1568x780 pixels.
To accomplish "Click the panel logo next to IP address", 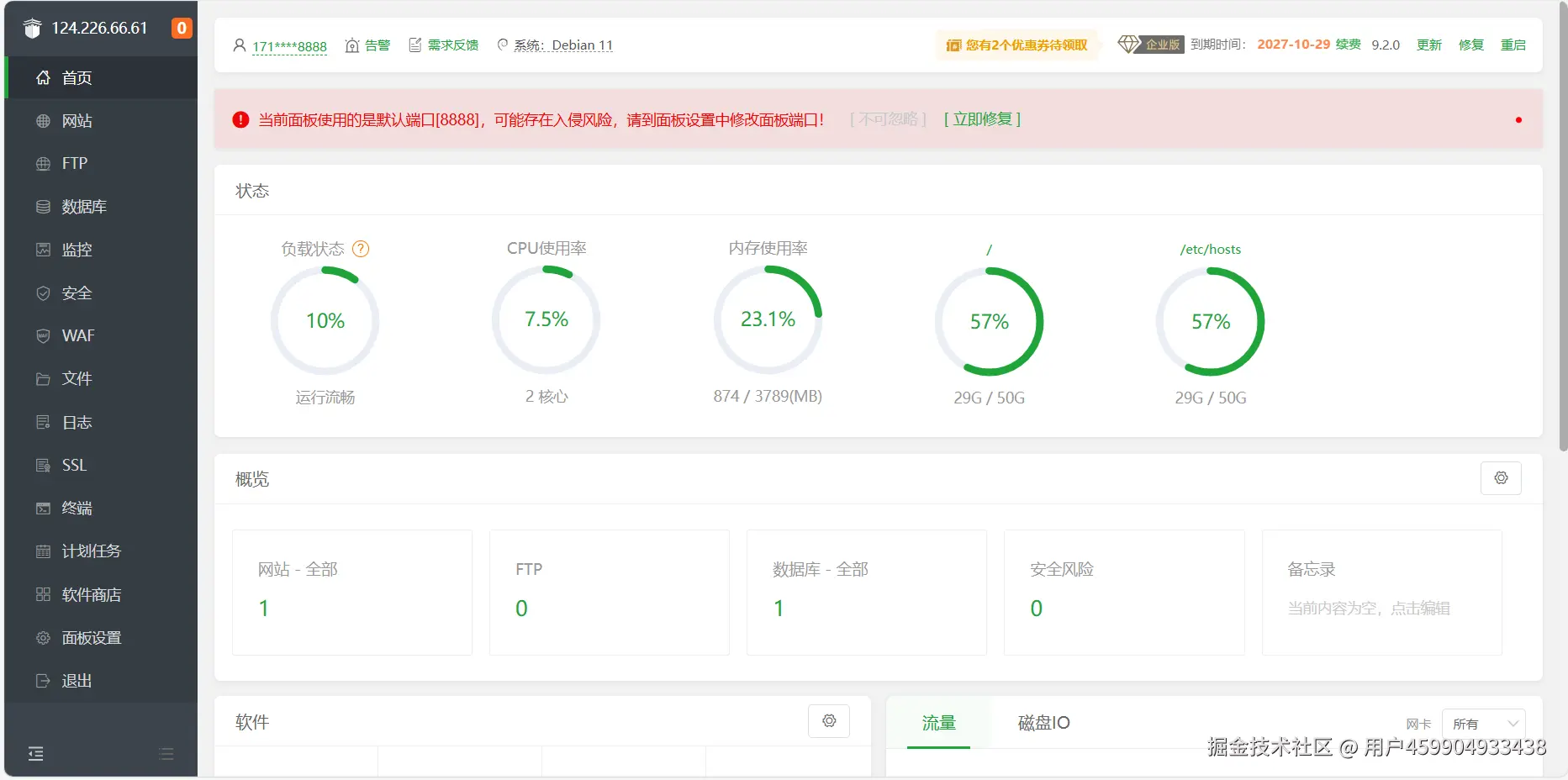I will 32,29.
